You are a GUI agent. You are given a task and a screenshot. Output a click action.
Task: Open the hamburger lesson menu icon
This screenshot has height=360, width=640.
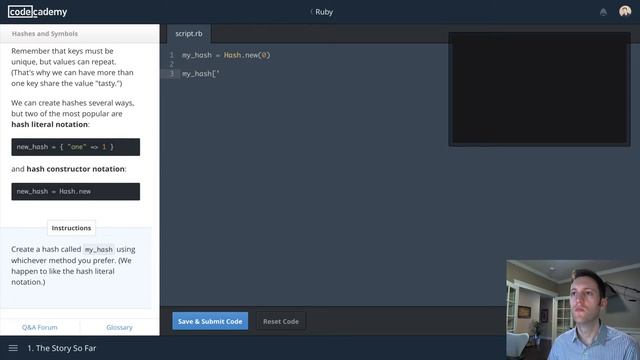click(x=13, y=348)
